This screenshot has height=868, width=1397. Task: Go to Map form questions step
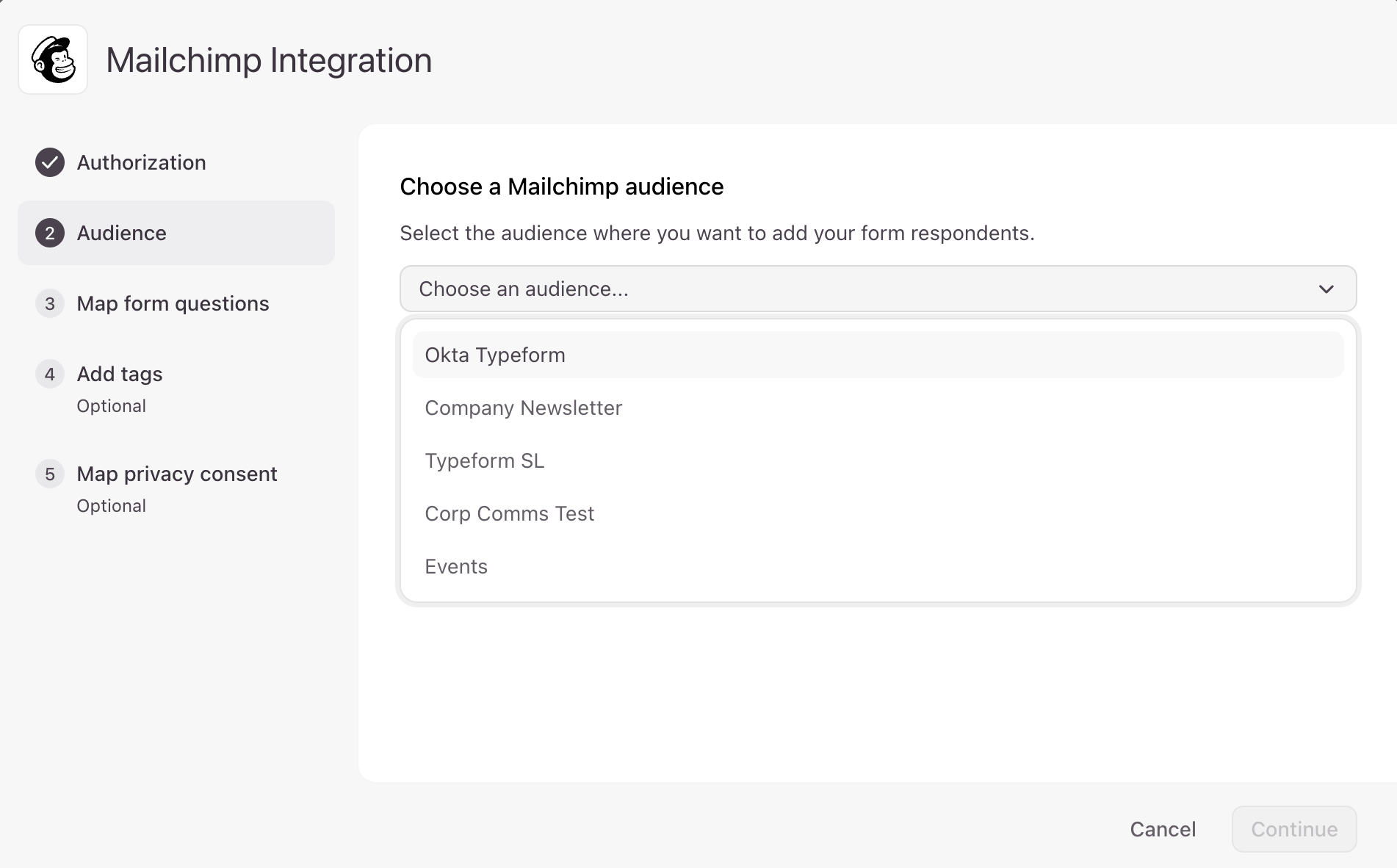point(176,303)
